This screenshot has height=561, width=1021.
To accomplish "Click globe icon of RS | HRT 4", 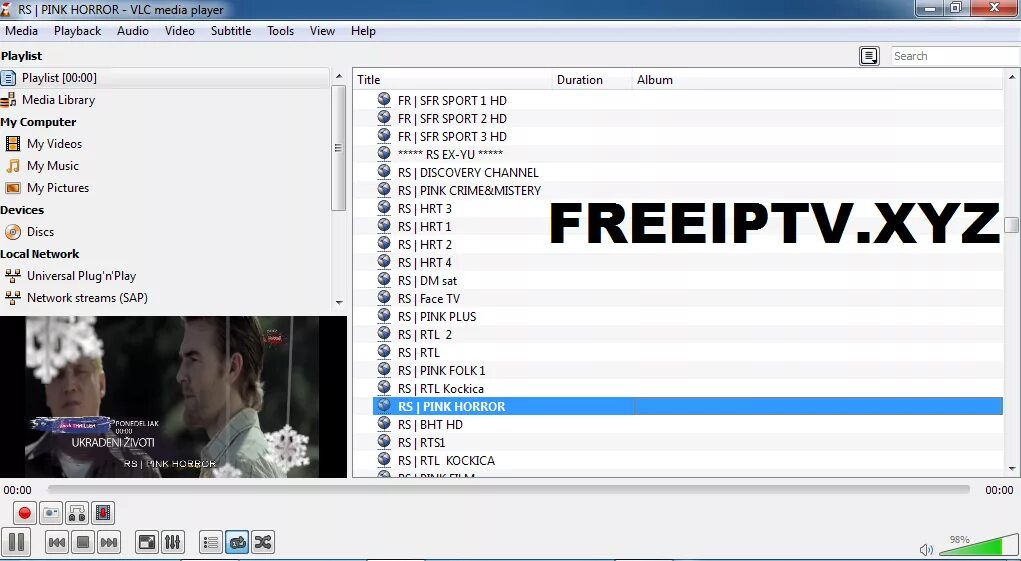I will pos(384,262).
